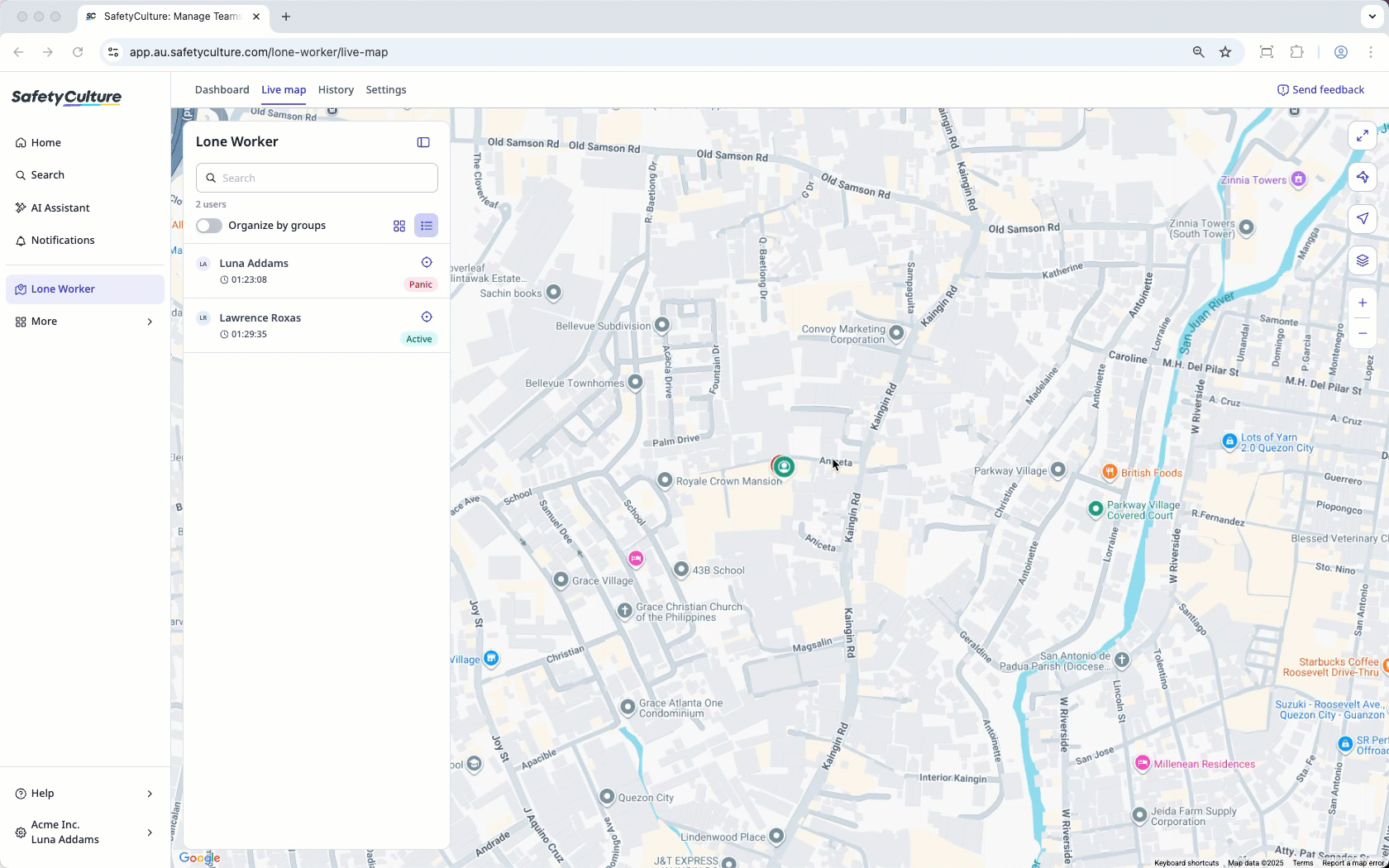Open the Settings tab
The height and width of the screenshot is (868, 1389).
point(386,90)
